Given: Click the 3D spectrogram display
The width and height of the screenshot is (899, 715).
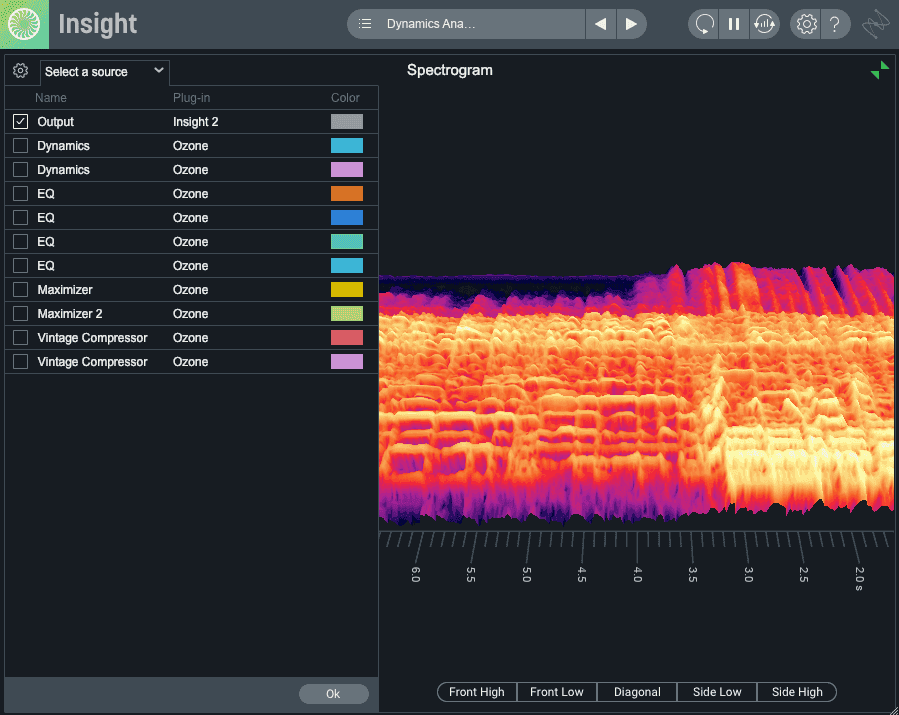Looking at the screenshot, I should click(636, 393).
